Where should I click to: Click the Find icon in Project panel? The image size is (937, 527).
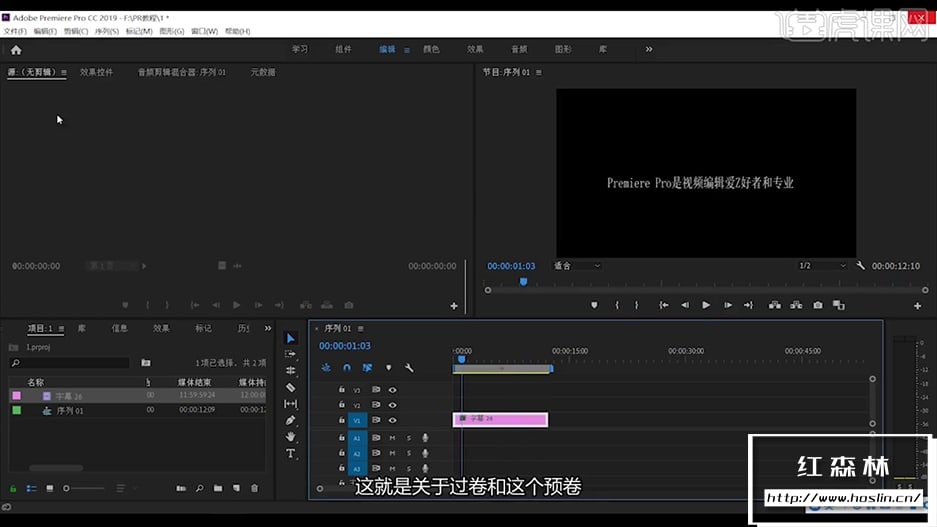(x=200, y=488)
